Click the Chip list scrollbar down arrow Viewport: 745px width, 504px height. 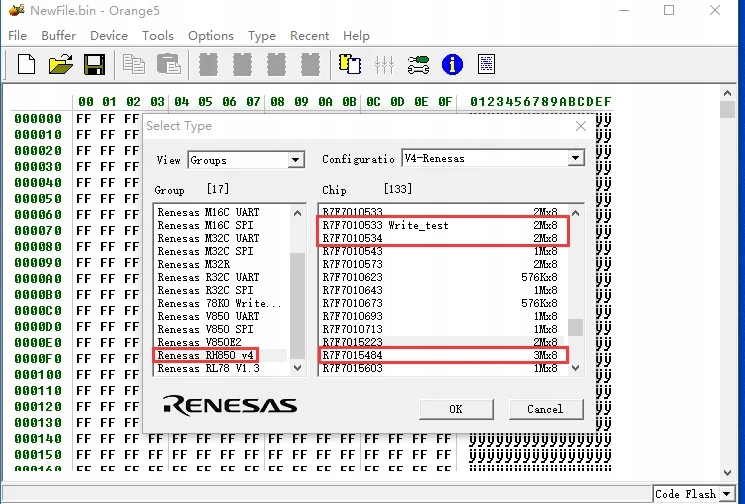tap(575, 369)
